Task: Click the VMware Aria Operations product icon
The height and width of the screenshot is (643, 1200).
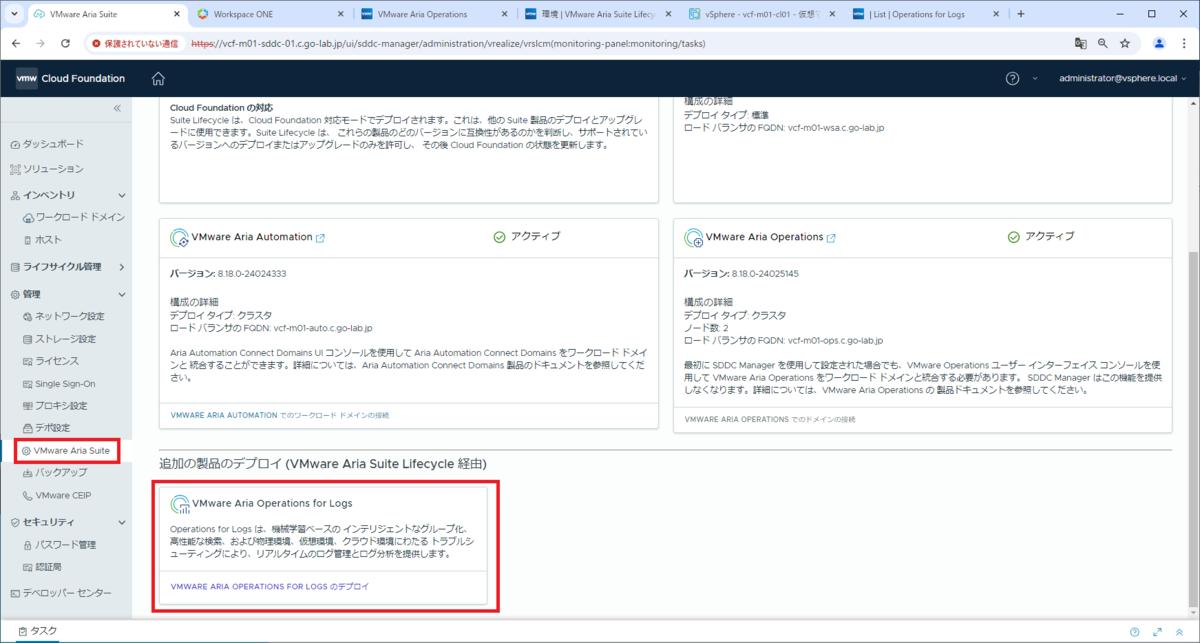Action: 693,238
